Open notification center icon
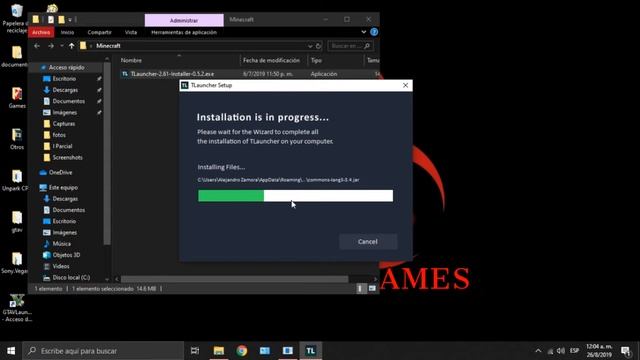This screenshot has width=640, height=360. click(625, 351)
